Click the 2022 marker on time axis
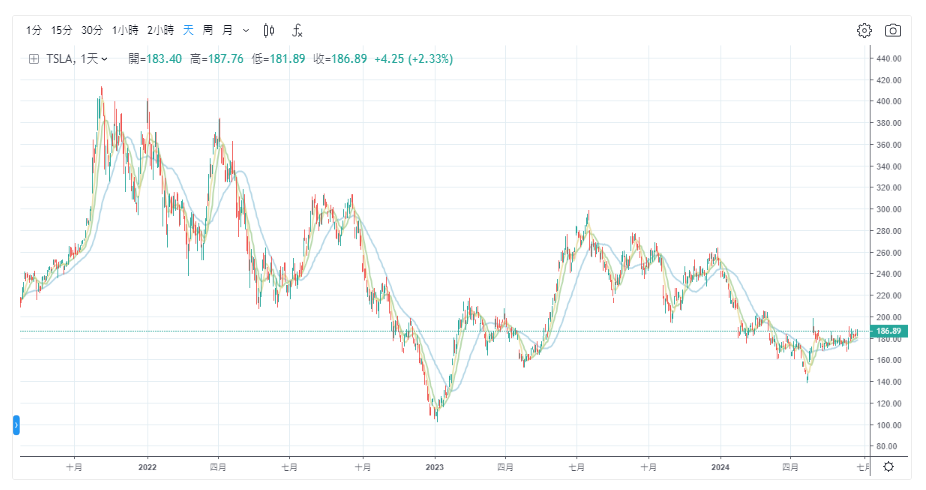The image size is (926, 490). [x=147, y=466]
